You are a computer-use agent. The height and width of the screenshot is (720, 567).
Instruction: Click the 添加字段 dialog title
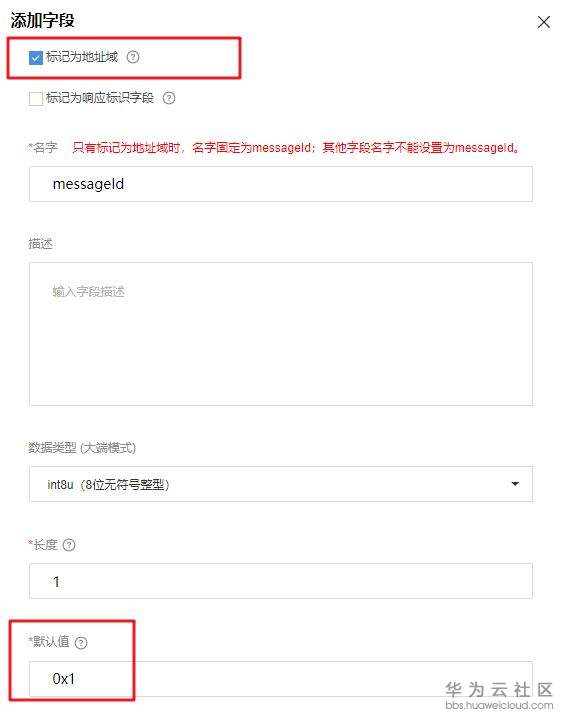click(x=42, y=20)
